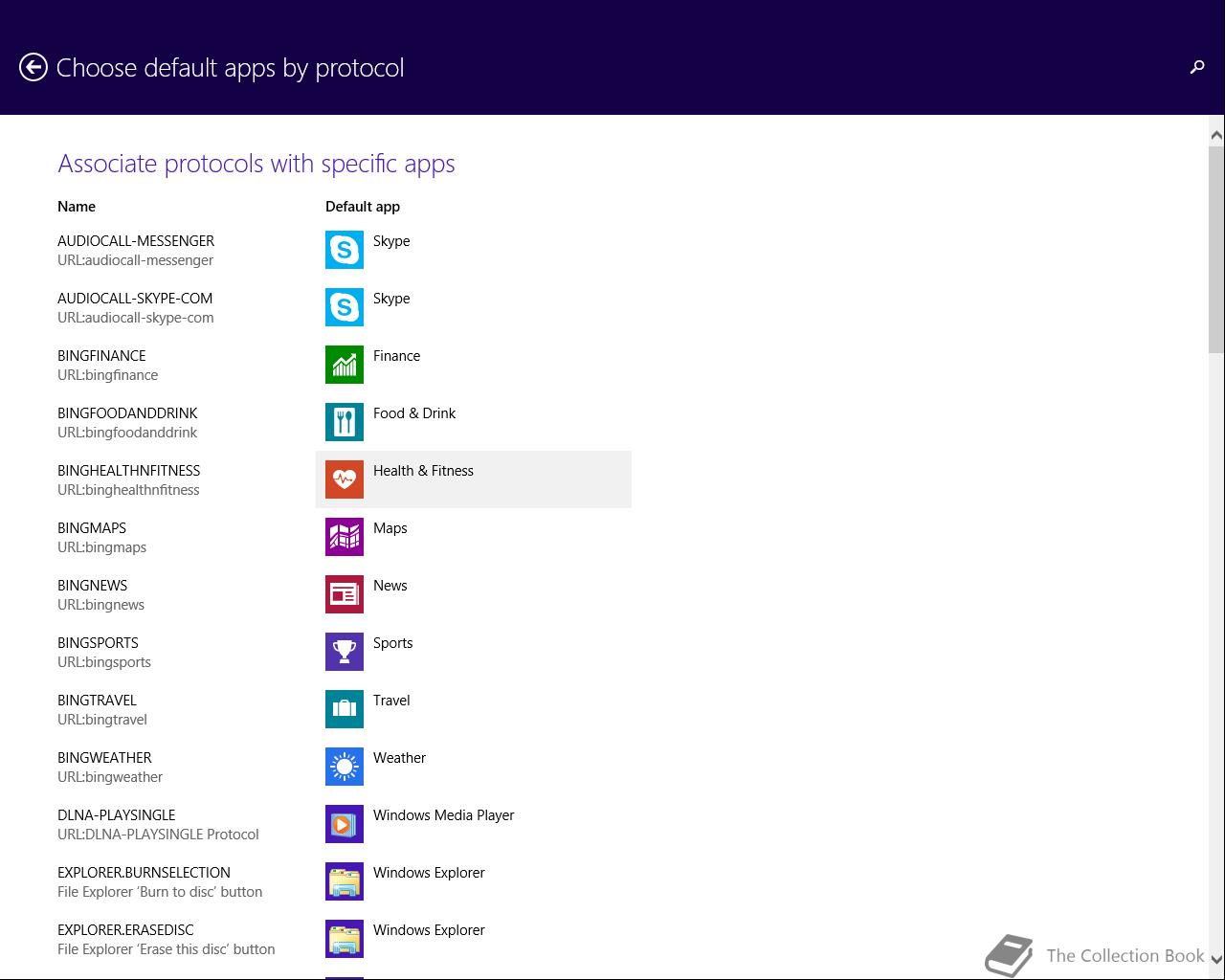Click Windows Explorer icon for EXPLORER.BURNSELECTION
This screenshot has height=980, width=1225.
(345, 881)
